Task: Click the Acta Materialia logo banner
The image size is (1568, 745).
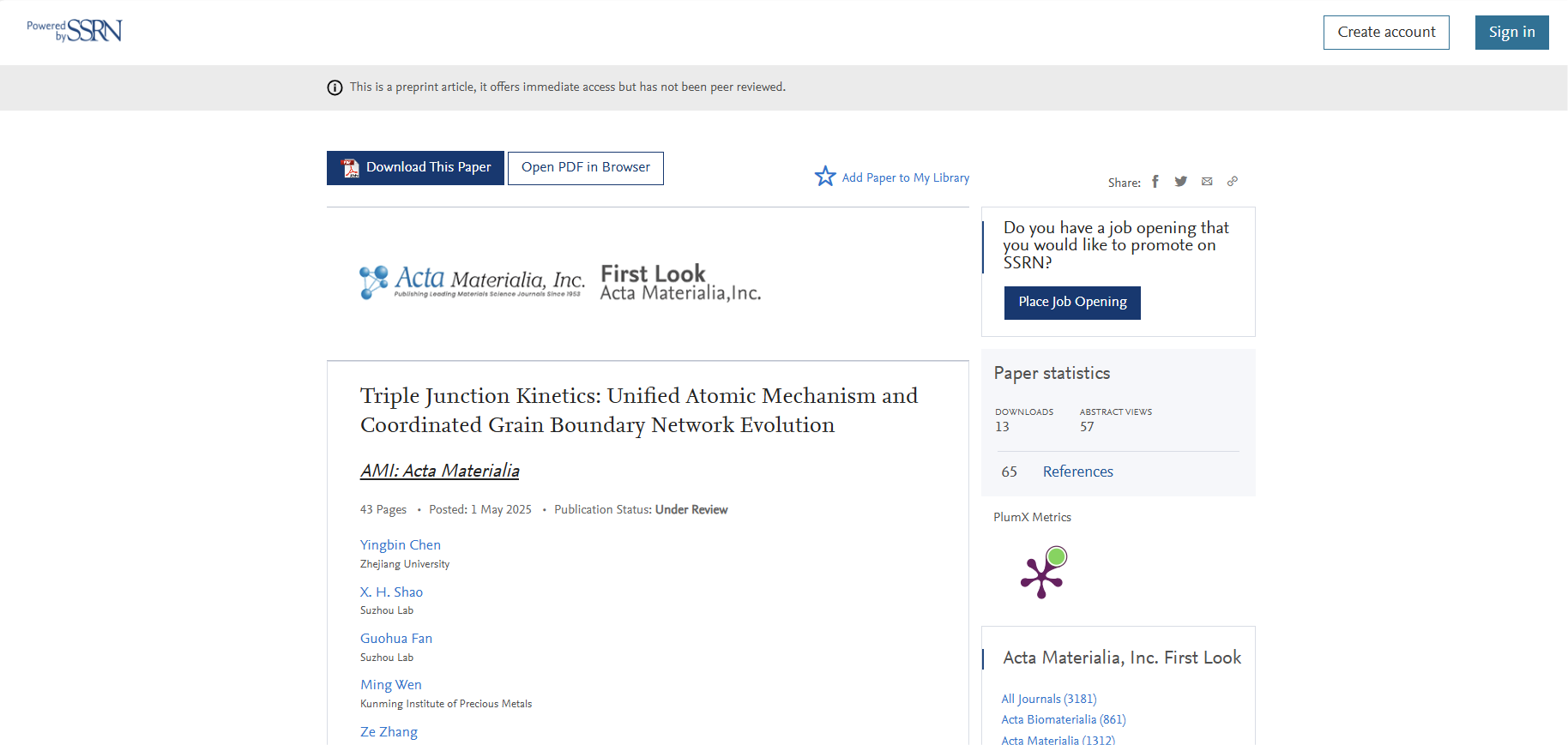Action: pos(560,282)
